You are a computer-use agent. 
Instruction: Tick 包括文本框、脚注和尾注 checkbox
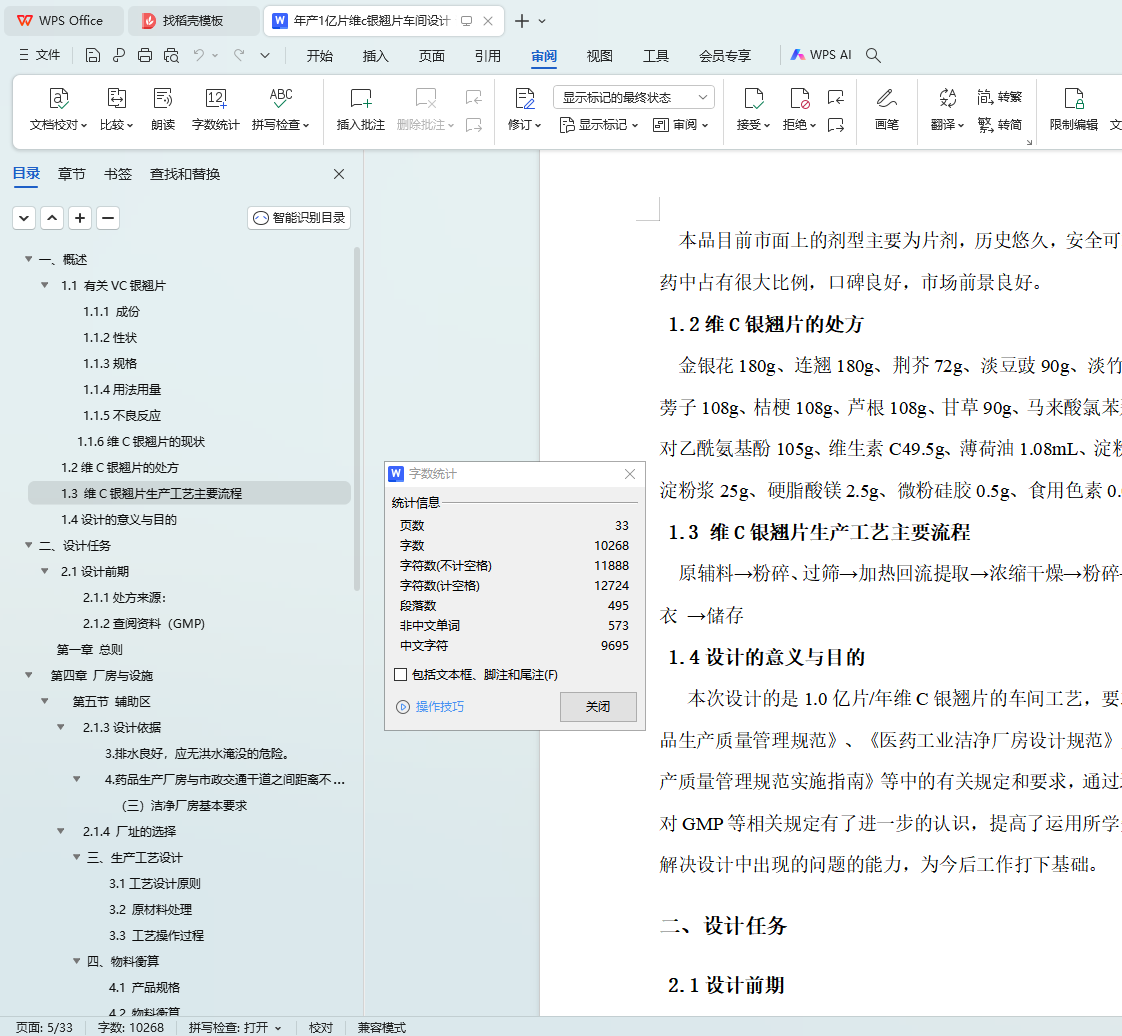coord(401,675)
